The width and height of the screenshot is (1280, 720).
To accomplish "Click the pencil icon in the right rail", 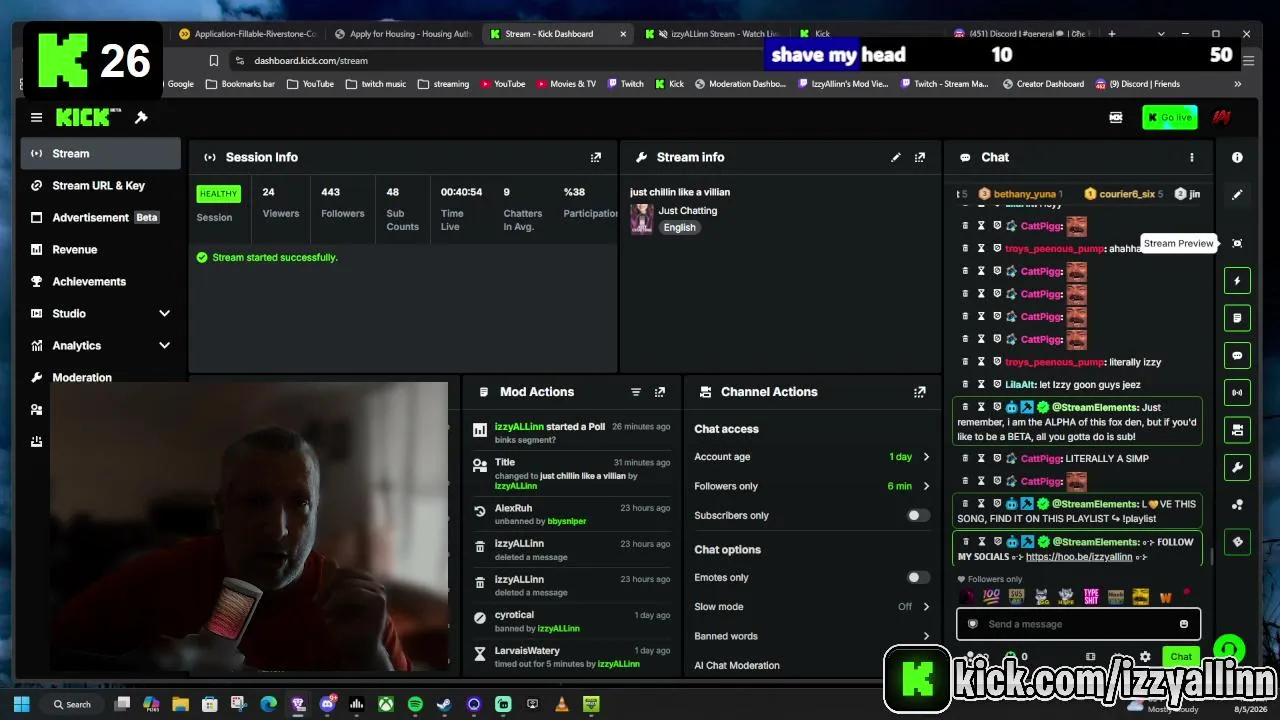I will click(1237, 195).
